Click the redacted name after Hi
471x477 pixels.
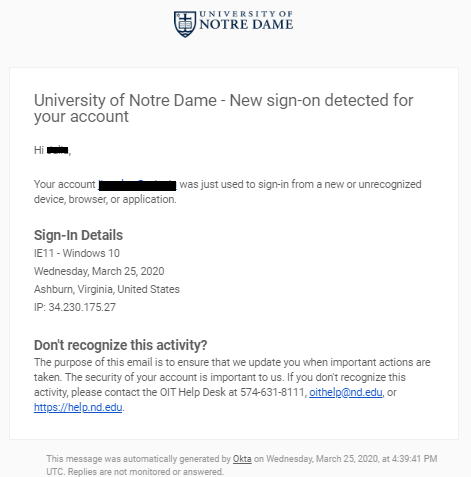pyautogui.click(x=57, y=150)
